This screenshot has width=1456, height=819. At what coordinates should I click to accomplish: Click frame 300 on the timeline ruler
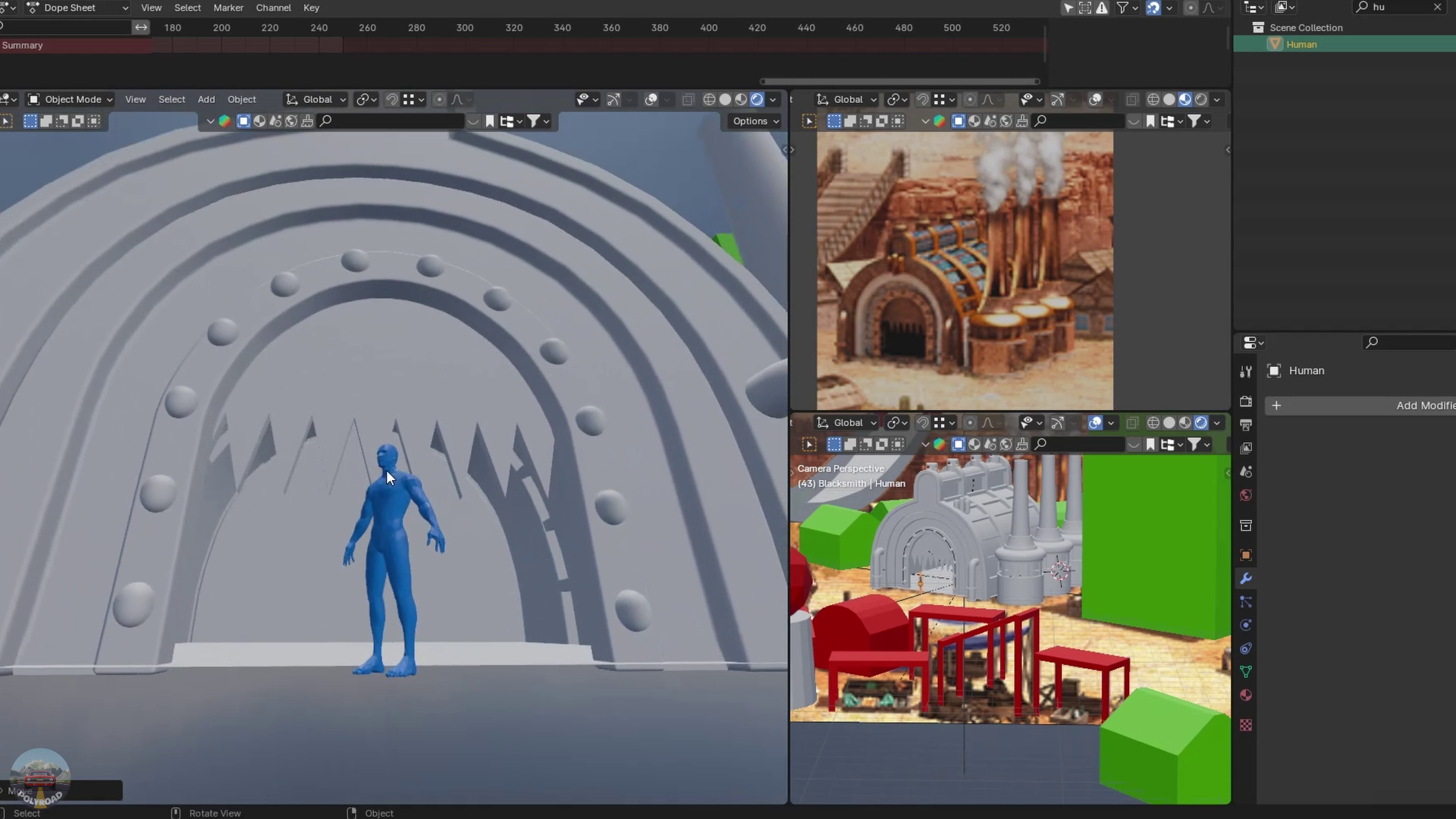[x=465, y=27]
